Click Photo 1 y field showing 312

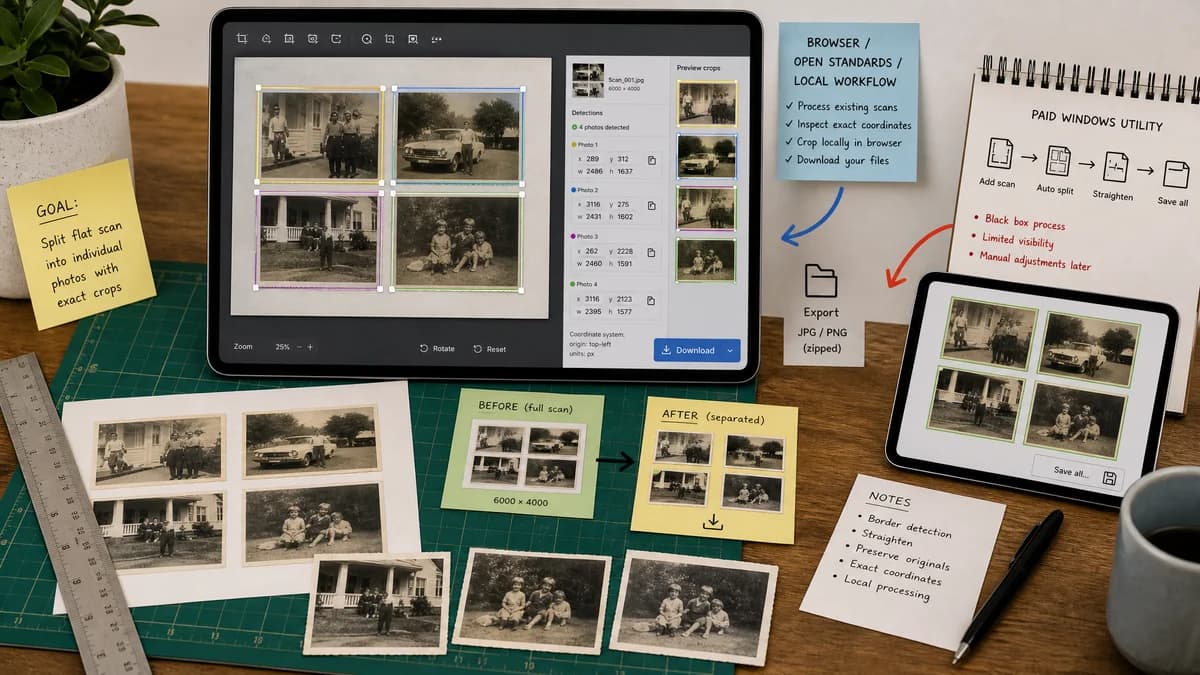click(x=621, y=158)
